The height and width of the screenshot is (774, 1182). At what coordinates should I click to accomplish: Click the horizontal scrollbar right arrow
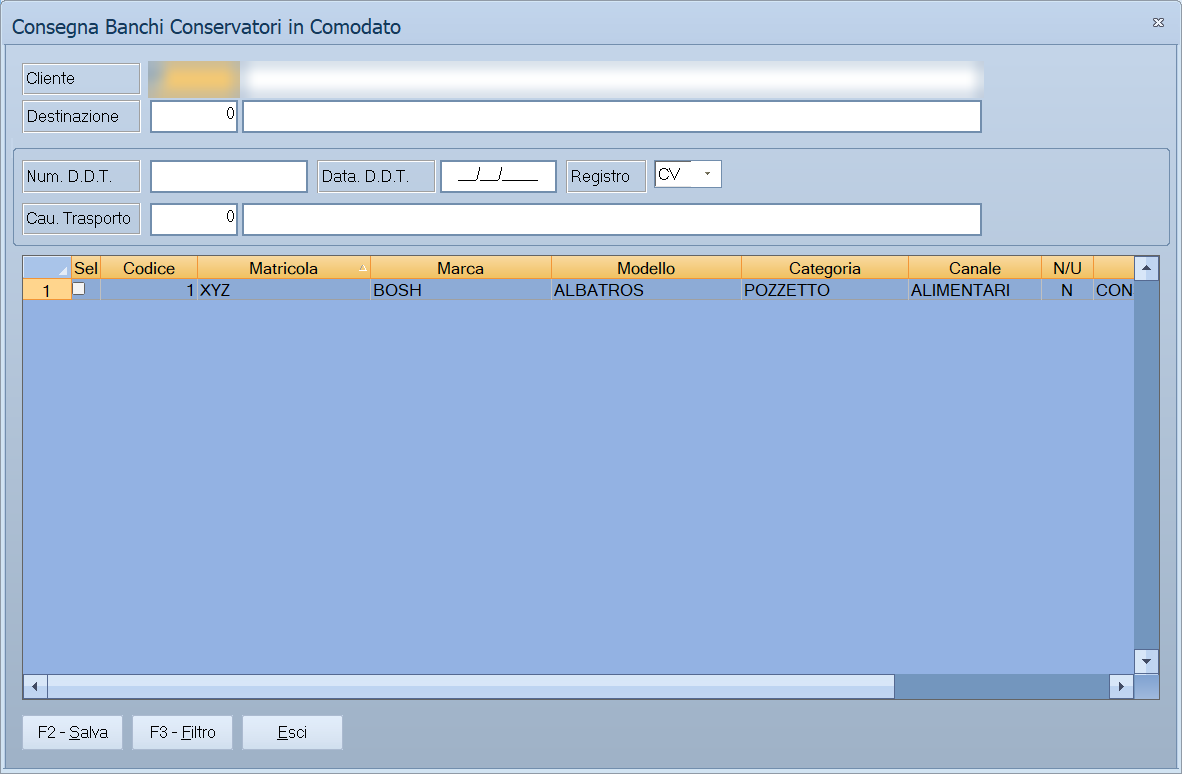coord(1121,687)
